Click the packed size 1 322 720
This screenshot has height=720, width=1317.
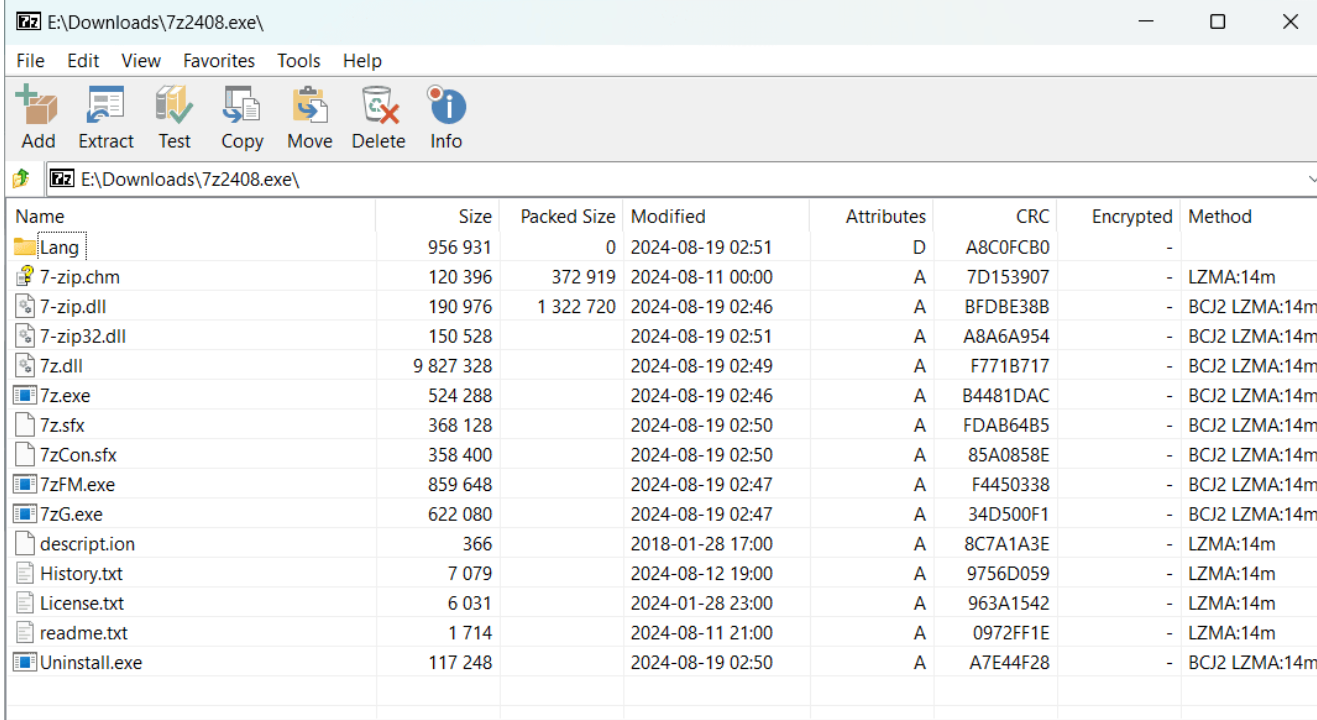pyautogui.click(x=576, y=307)
